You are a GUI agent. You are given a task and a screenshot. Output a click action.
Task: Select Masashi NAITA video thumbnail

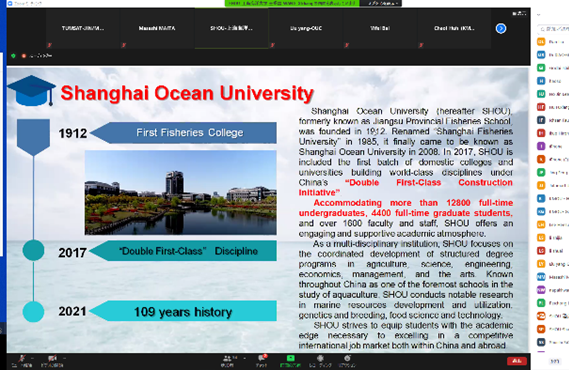coord(157,28)
